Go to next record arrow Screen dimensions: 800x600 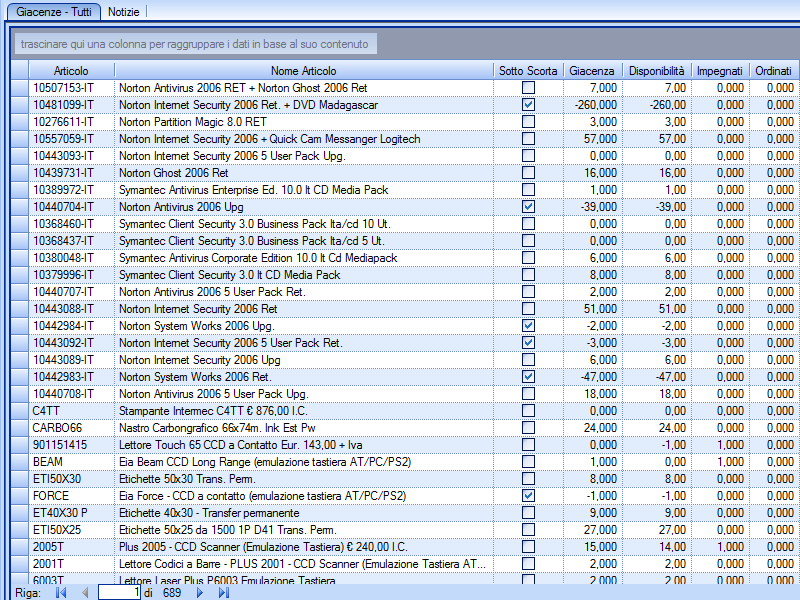[x=199, y=592]
